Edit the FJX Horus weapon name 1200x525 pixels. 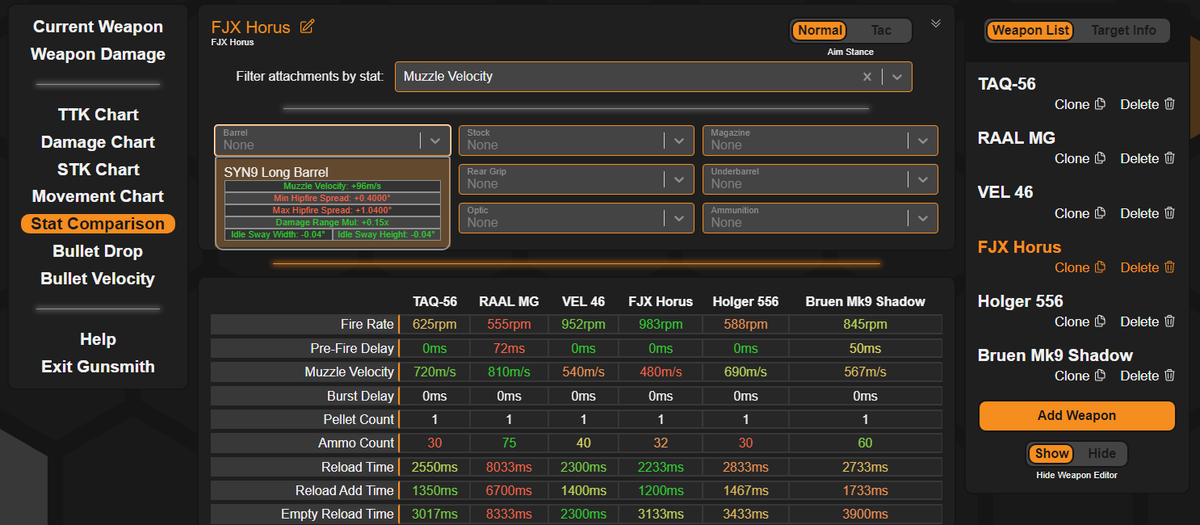tap(307, 26)
